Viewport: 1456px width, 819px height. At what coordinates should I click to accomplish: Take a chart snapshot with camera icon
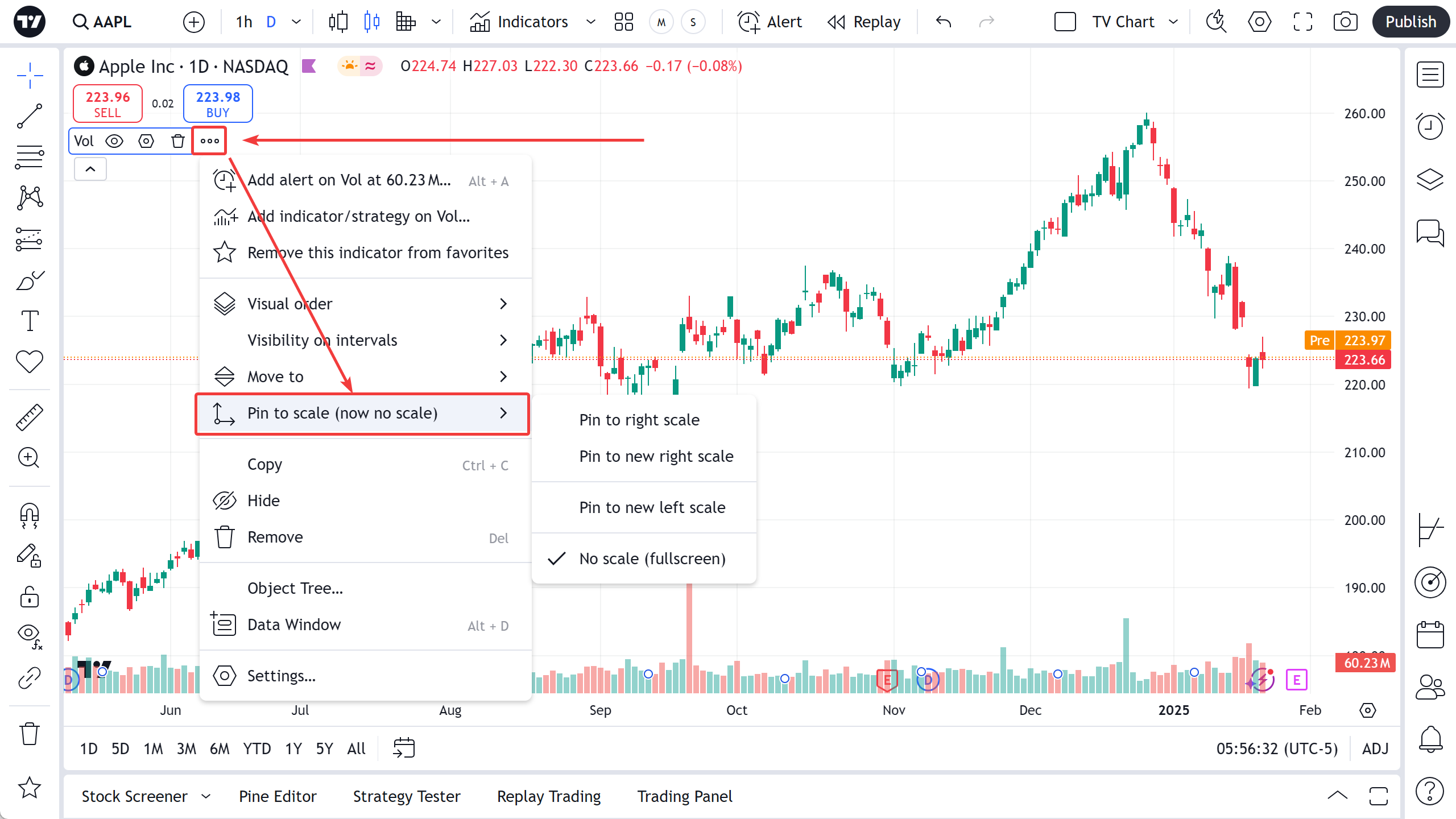tap(1345, 22)
